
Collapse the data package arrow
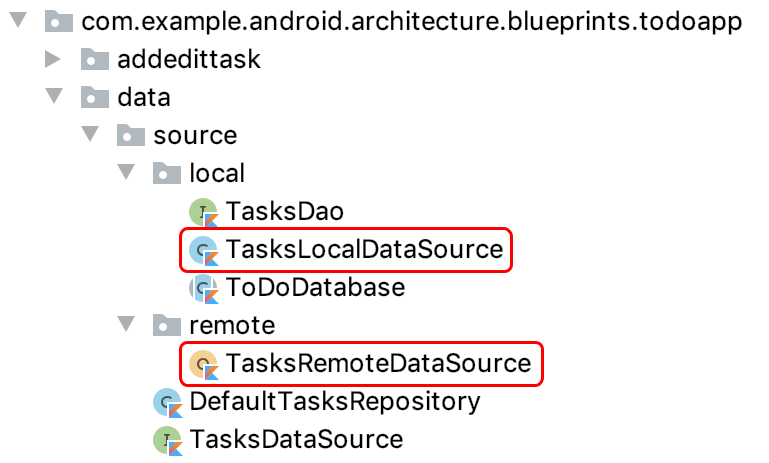[x=53, y=97]
